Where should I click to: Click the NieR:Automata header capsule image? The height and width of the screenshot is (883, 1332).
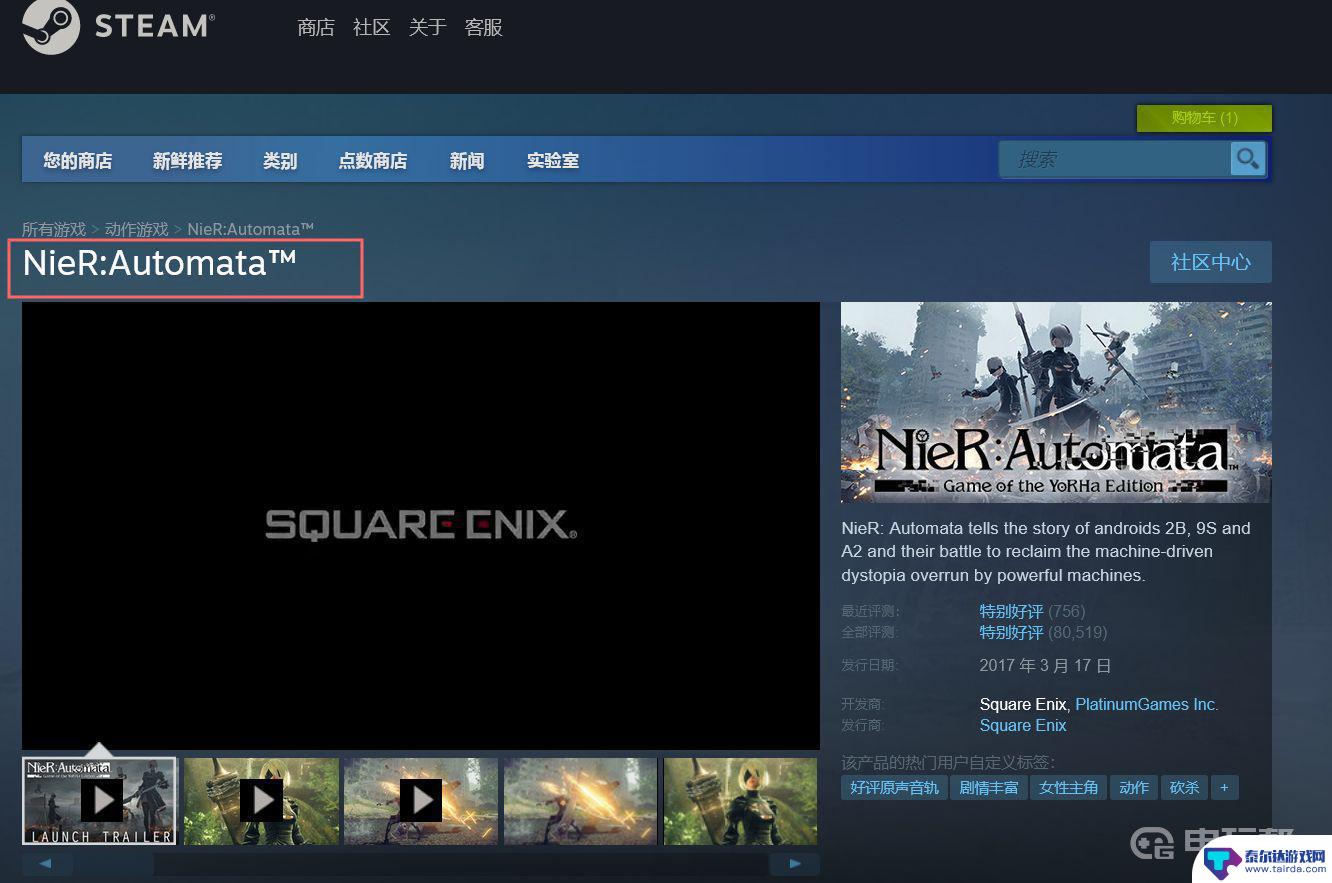[x=1056, y=402]
